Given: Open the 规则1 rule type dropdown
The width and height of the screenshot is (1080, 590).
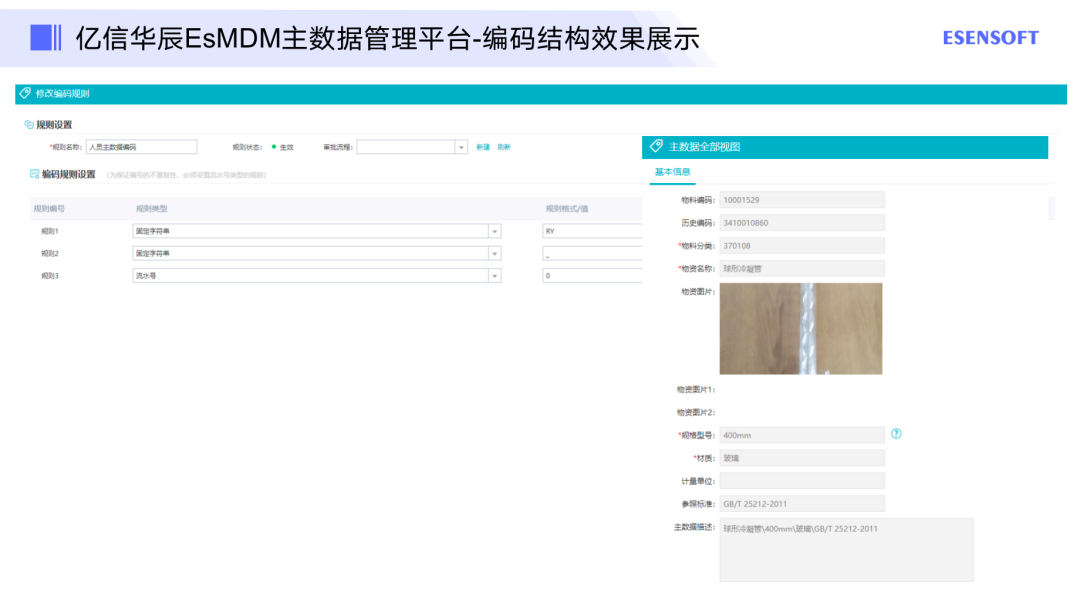Looking at the screenshot, I should (x=494, y=231).
